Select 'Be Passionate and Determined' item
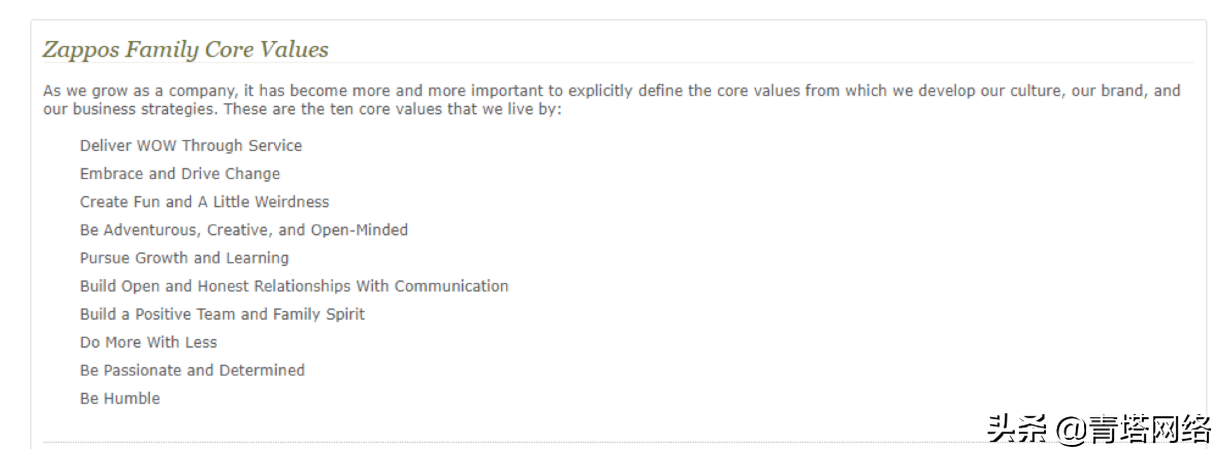The image size is (1226, 459). (x=192, y=370)
